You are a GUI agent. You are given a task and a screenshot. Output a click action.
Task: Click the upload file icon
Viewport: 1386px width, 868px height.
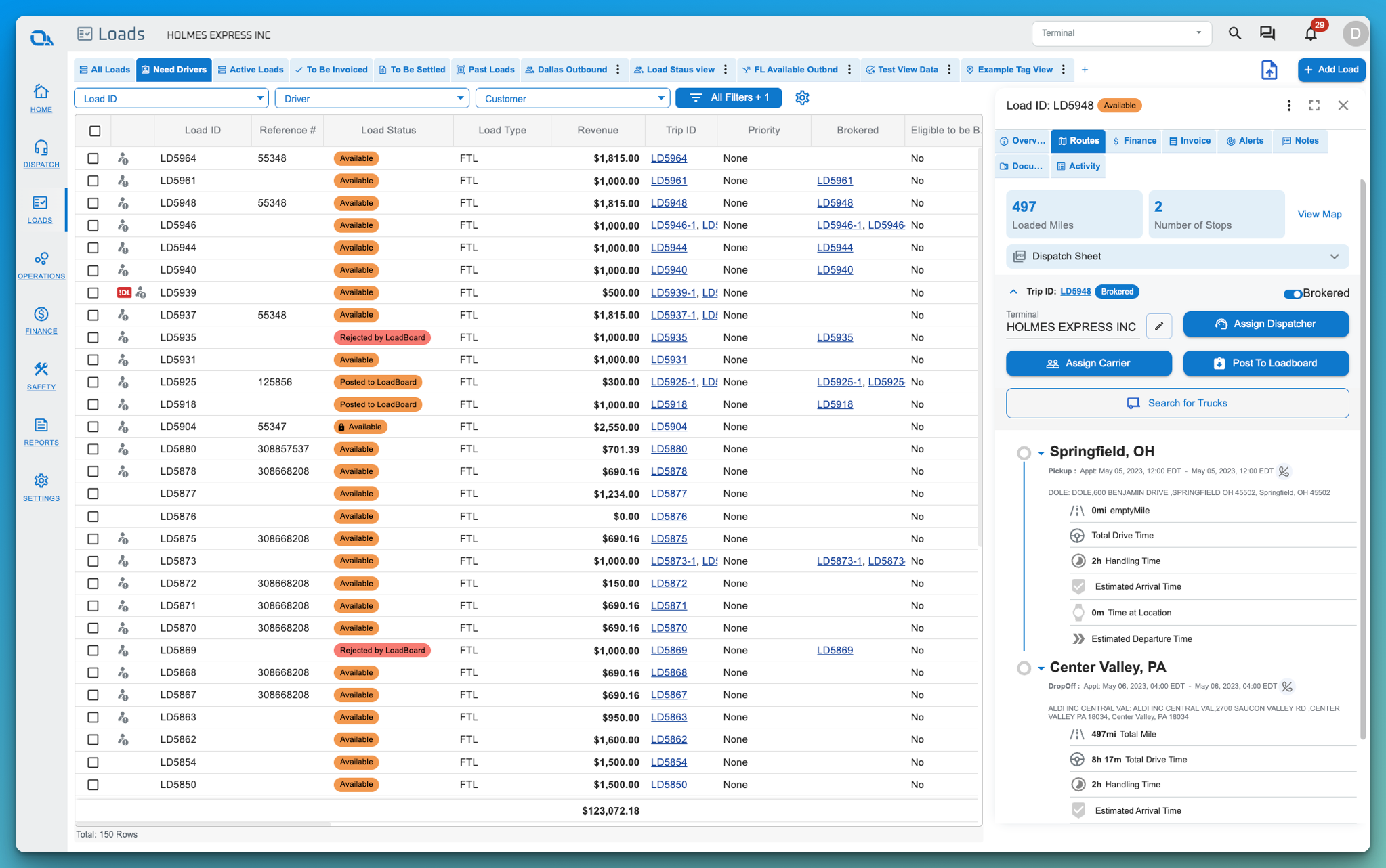tap(1269, 70)
